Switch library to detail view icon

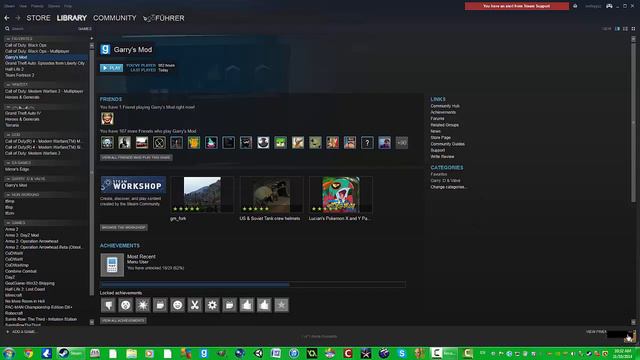[617, 29]
